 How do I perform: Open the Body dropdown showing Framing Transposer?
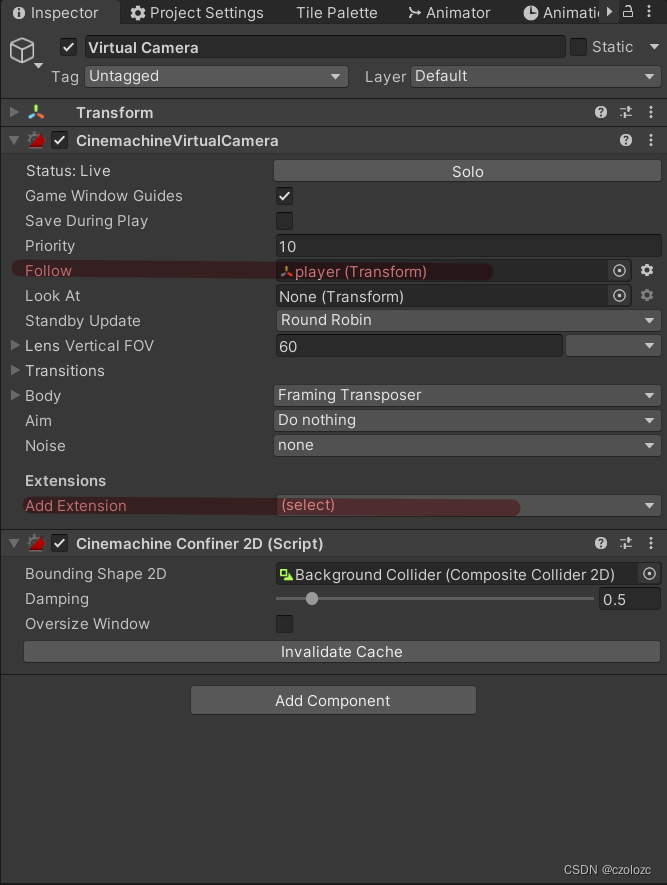pos(465,395)
